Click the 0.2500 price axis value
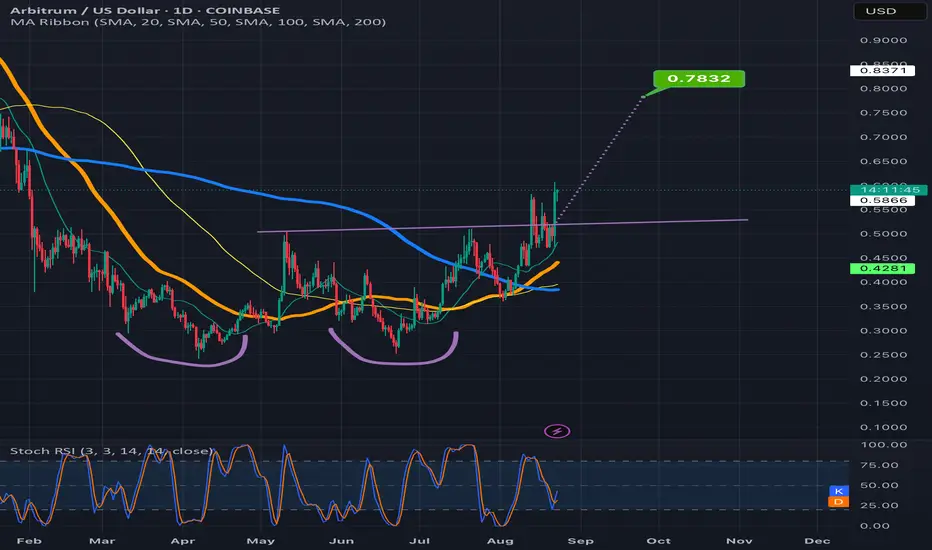The width and height of the screenshot is (932, 550). point(883,355)
